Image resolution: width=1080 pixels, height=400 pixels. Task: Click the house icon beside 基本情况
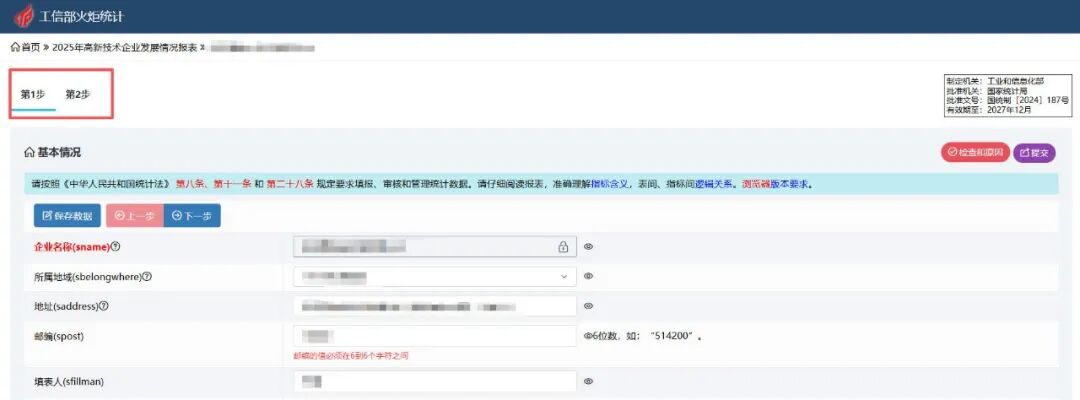[29, 152]
